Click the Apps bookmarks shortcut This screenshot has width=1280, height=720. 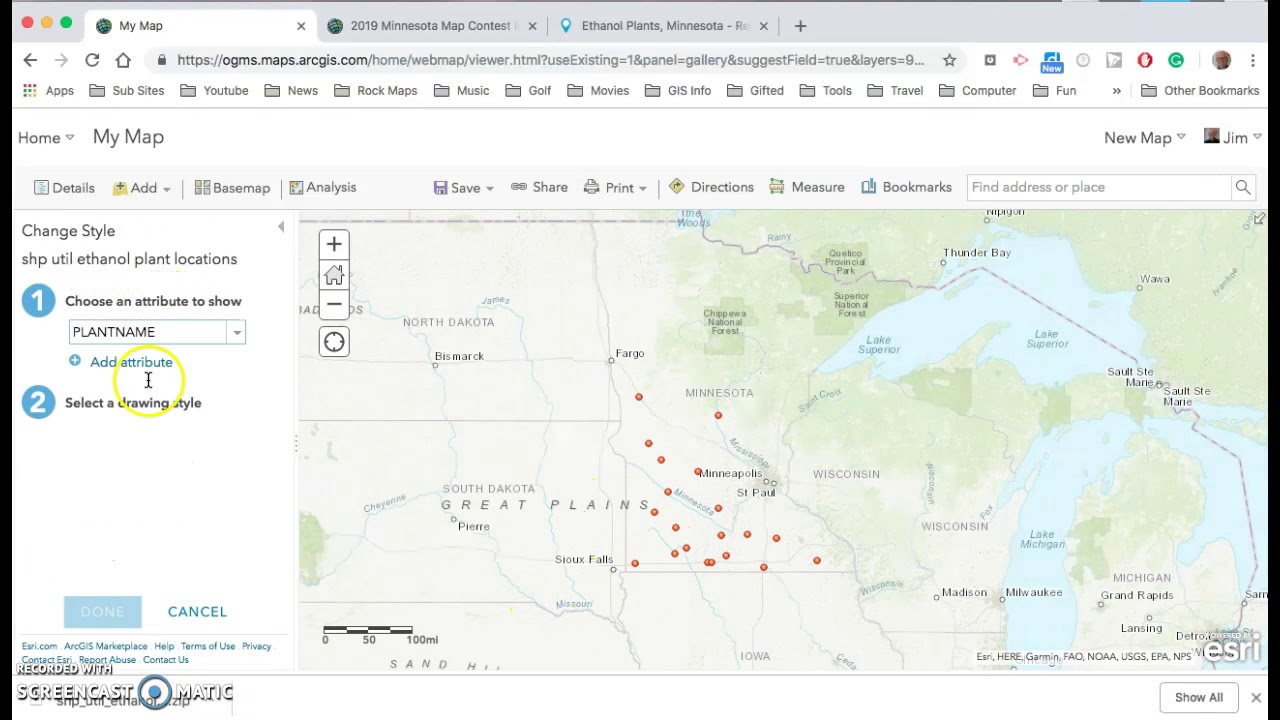[48, 91]
